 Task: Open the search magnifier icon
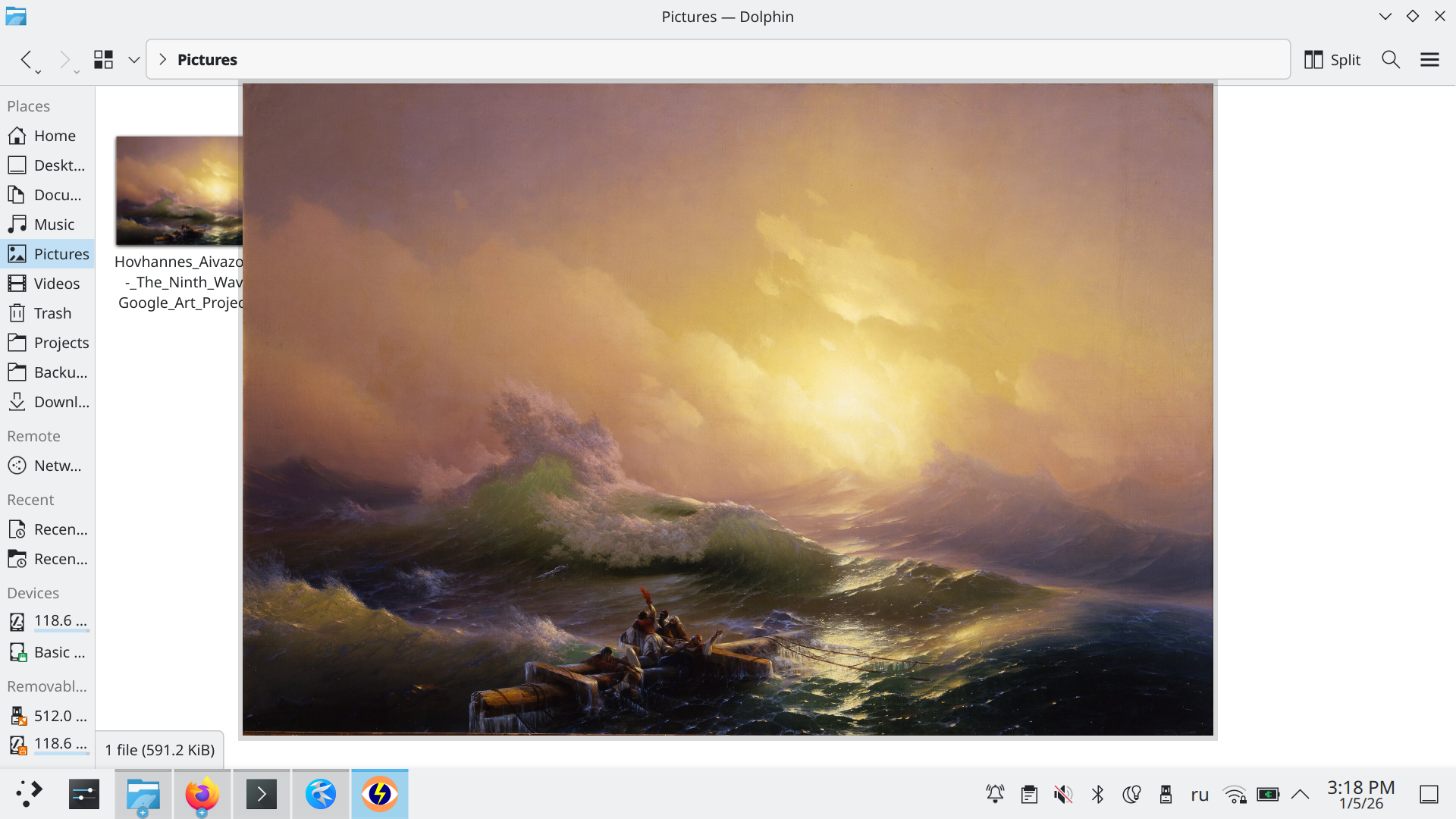[1390, 60]
